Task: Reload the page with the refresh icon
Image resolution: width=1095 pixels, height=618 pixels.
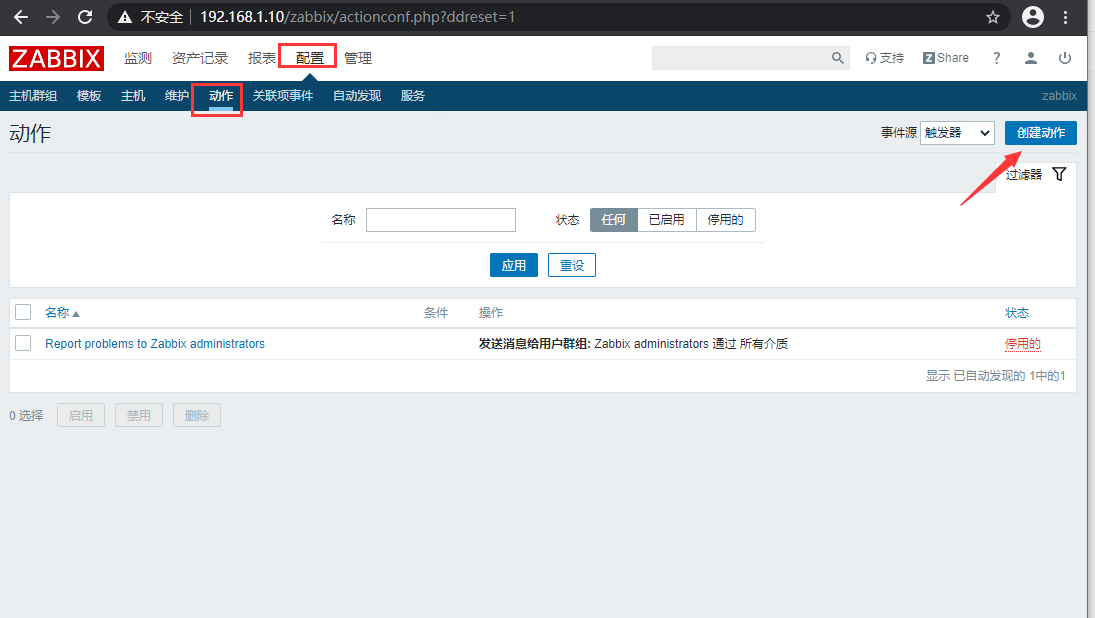Action: [x=85, y=17]
